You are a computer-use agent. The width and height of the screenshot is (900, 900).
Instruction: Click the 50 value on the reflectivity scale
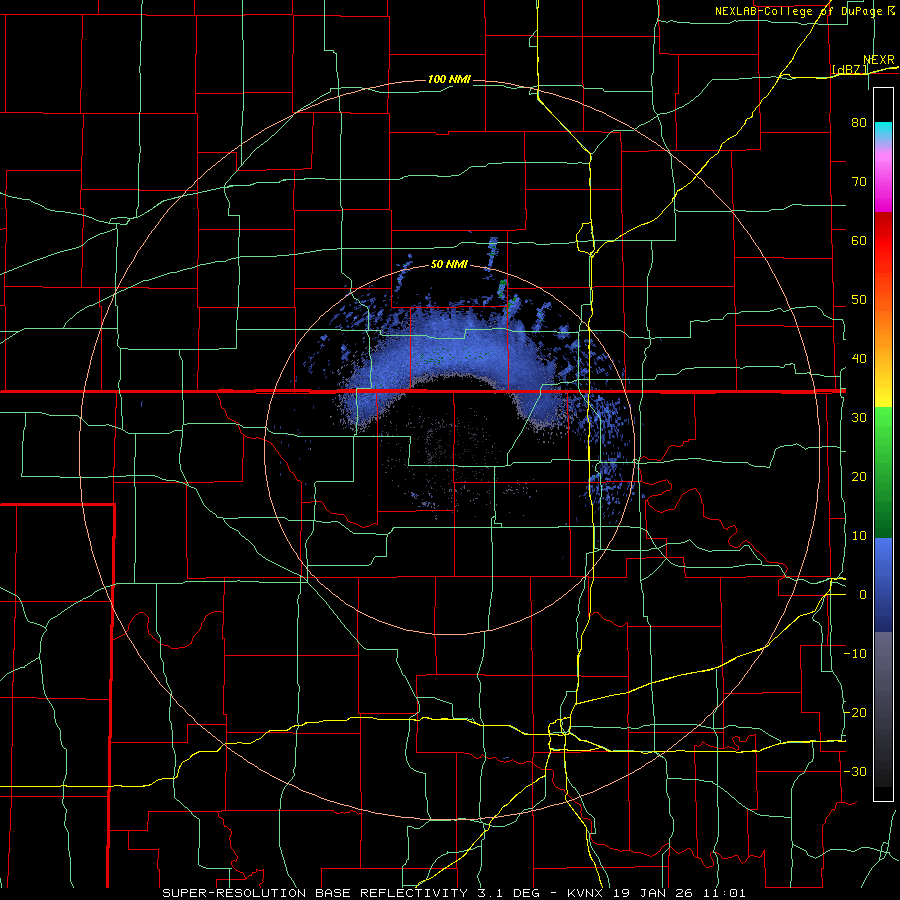coord(859,300)
